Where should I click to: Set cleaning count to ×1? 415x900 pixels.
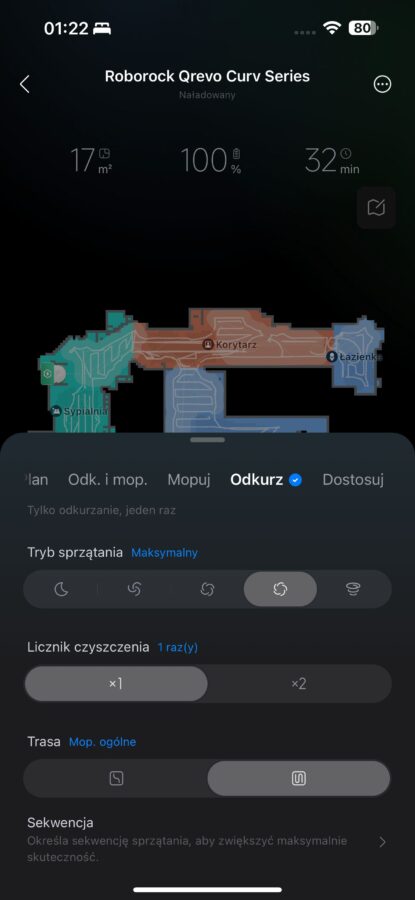click(x=116, y=684)
